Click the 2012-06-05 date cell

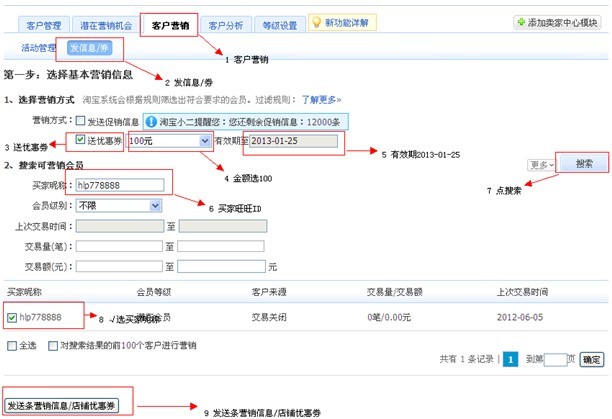coord(519,317)
